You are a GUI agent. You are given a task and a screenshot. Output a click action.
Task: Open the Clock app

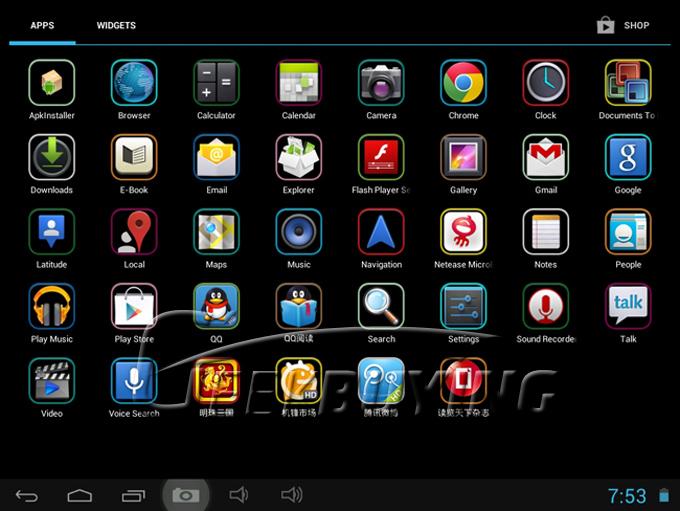tap(546, 83)
